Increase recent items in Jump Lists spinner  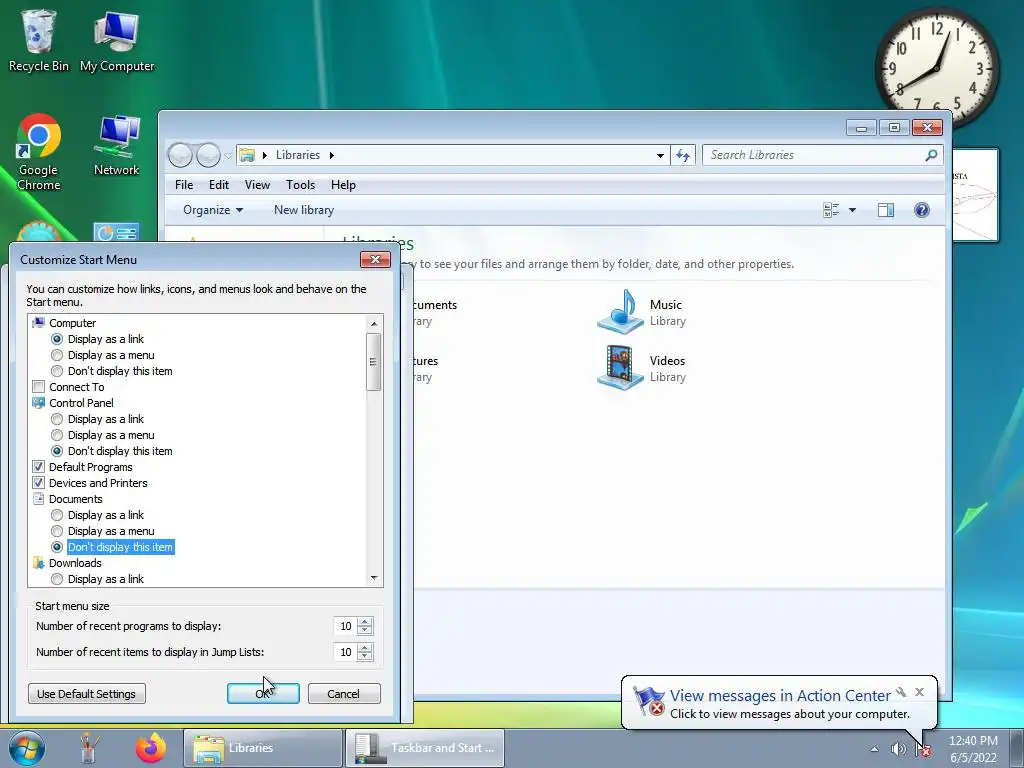point(365,648)
